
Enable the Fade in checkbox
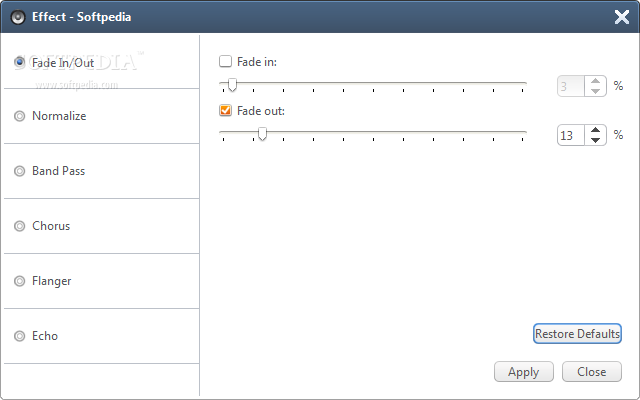[x=225, y=62]
